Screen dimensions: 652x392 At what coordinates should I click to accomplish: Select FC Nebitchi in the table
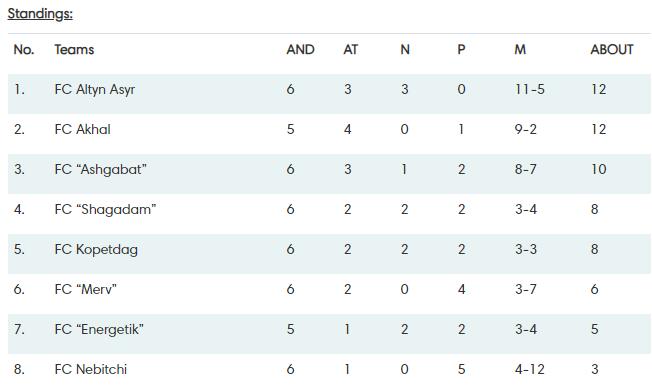tap(91, 369)
